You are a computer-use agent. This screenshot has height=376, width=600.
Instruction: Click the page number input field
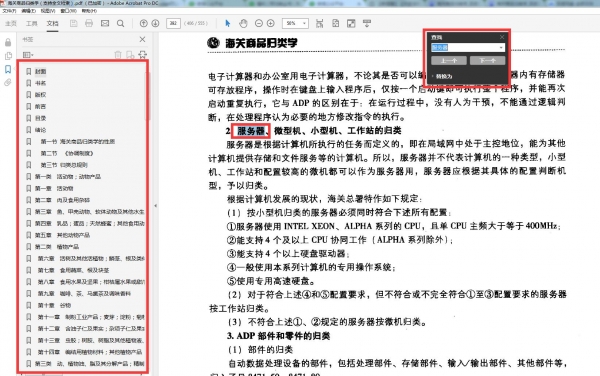[173, 23]
